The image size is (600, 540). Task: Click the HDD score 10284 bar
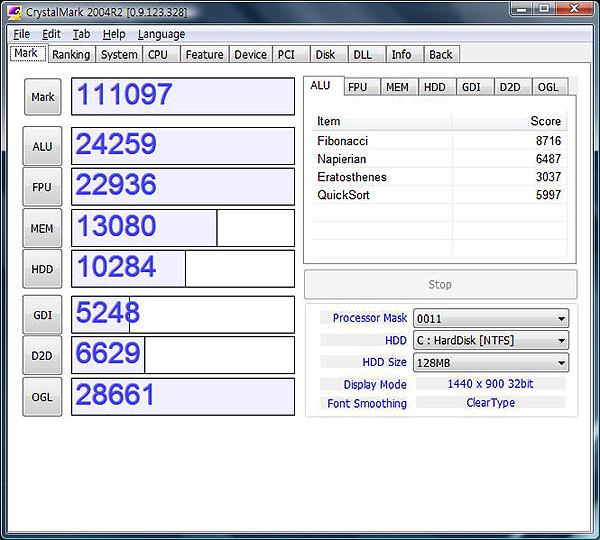click(x=183, y=269)
